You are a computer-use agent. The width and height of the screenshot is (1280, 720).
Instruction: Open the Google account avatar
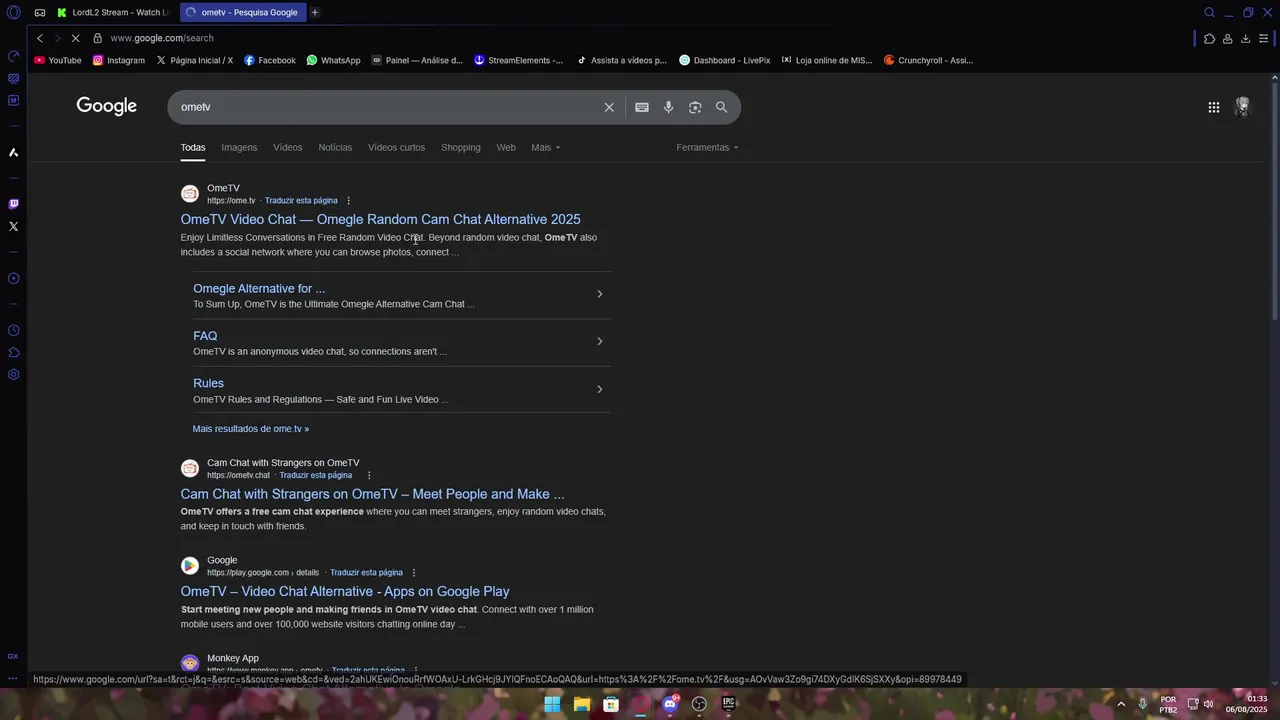click(1243, 107)
